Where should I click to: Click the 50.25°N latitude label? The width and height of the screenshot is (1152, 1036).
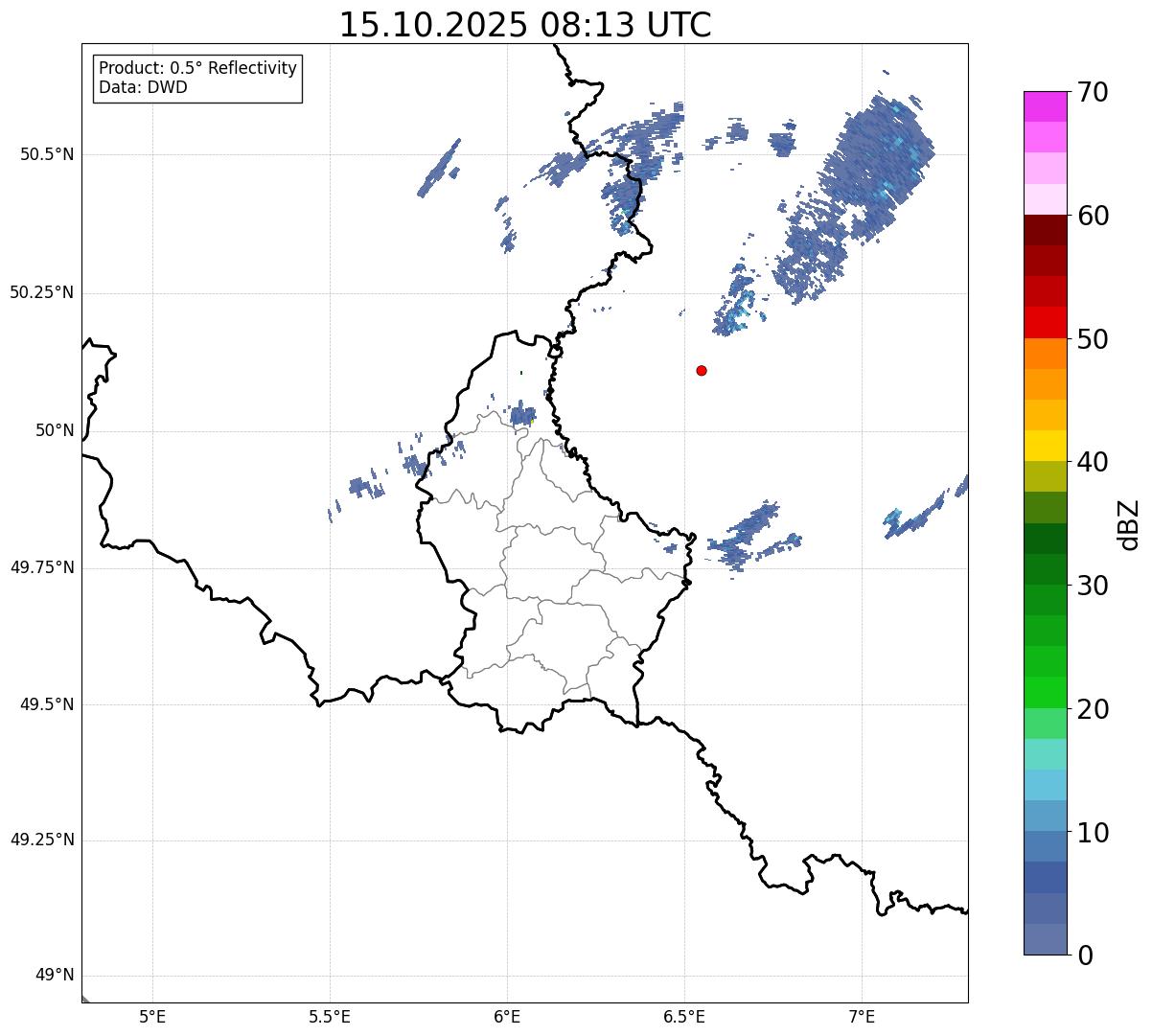pyautogui.click(x=42, y=293)
